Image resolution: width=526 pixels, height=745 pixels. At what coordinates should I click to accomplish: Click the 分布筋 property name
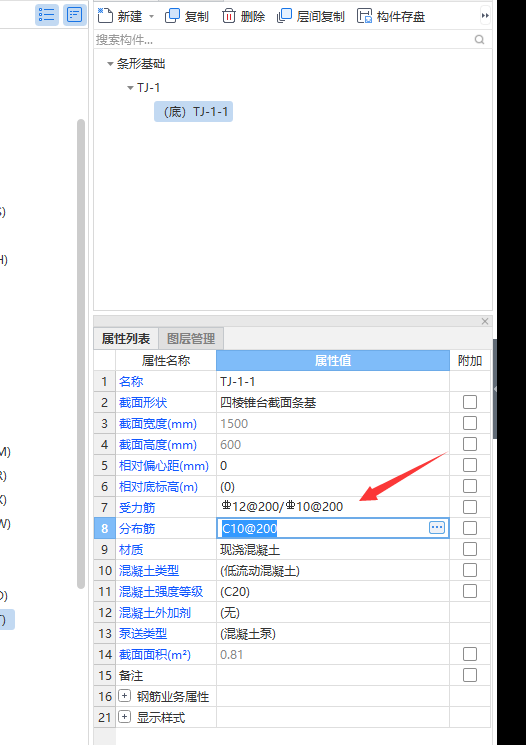137,528
